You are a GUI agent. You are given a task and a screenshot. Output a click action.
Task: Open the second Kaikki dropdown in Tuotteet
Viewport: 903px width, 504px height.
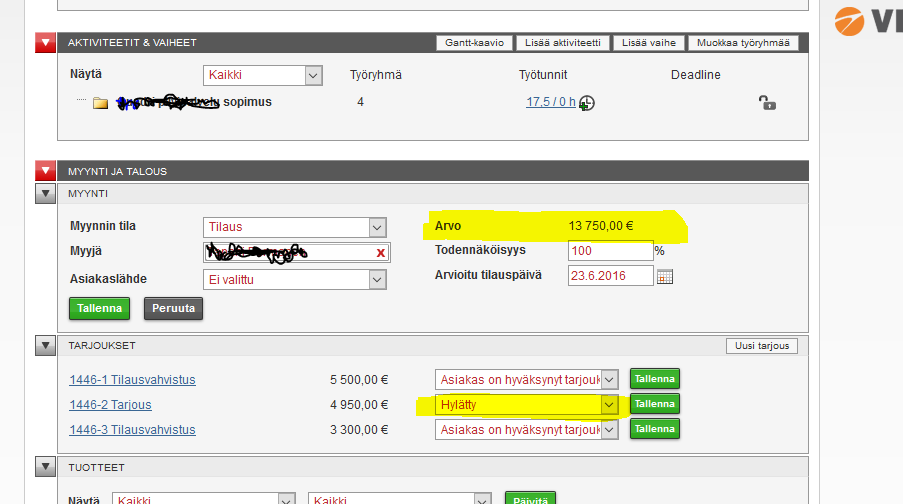(x=400, y=499)
